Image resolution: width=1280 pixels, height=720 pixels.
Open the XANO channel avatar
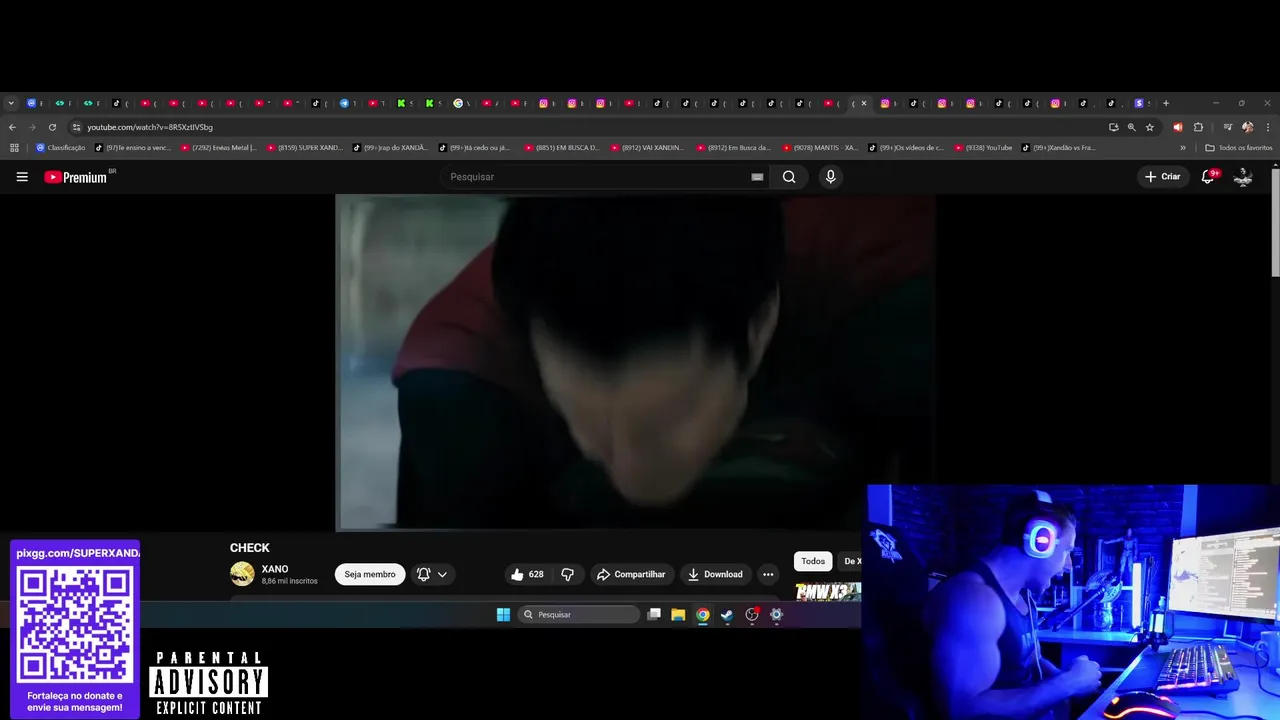coord(242,574)
